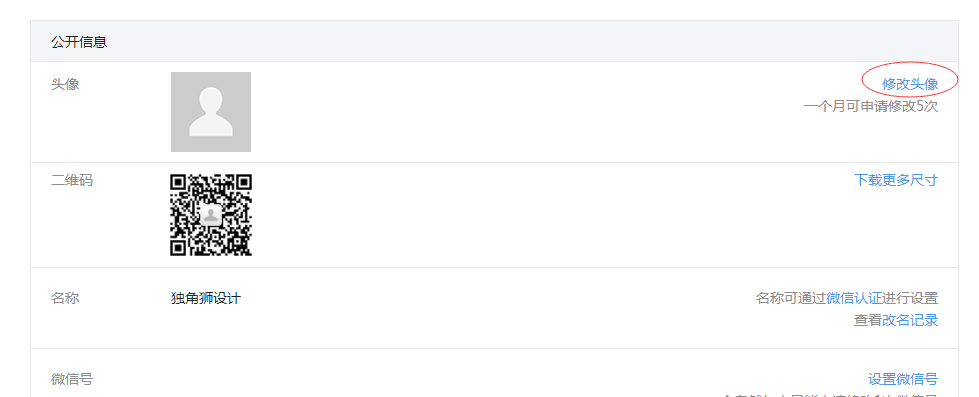Click the 名称 row label
Viewport: 979px width, 397px height.
[x=65, y=298]
